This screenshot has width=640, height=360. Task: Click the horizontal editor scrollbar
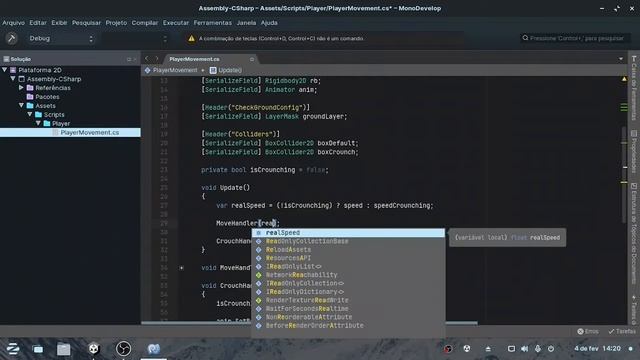pos(309,323)
